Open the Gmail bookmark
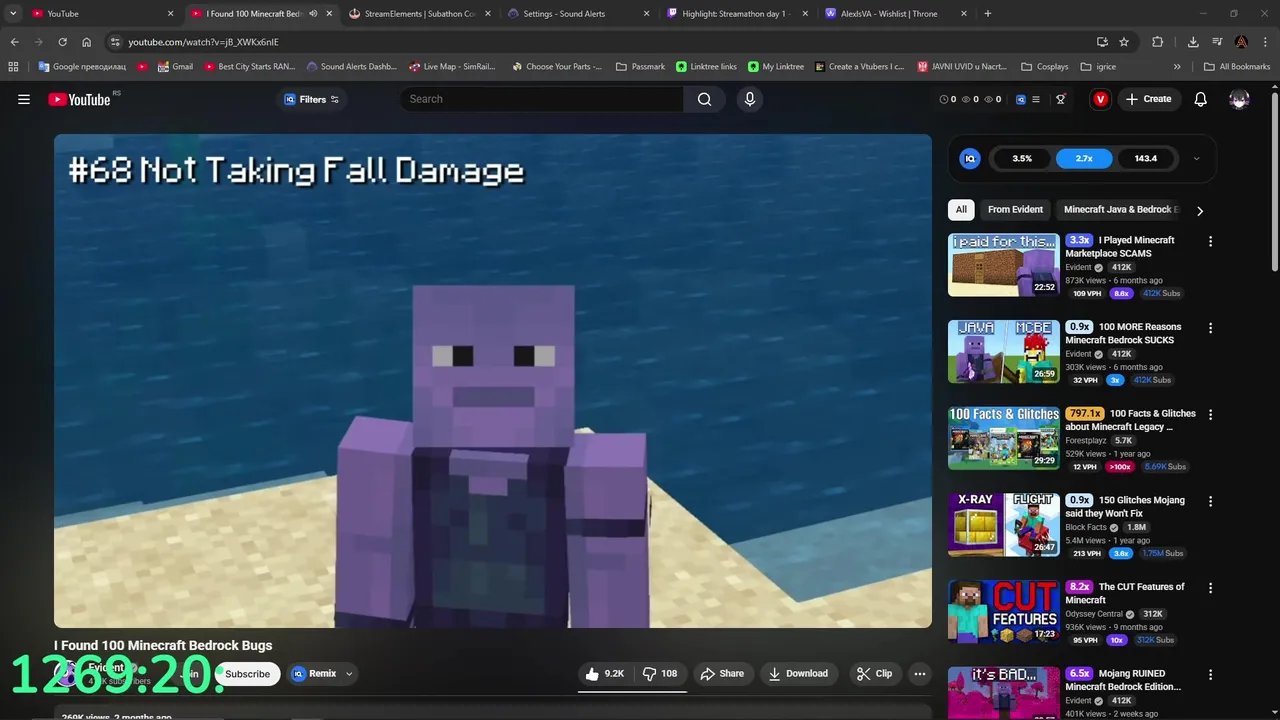This screenshot has width=1280, height=720. [175, 67]
